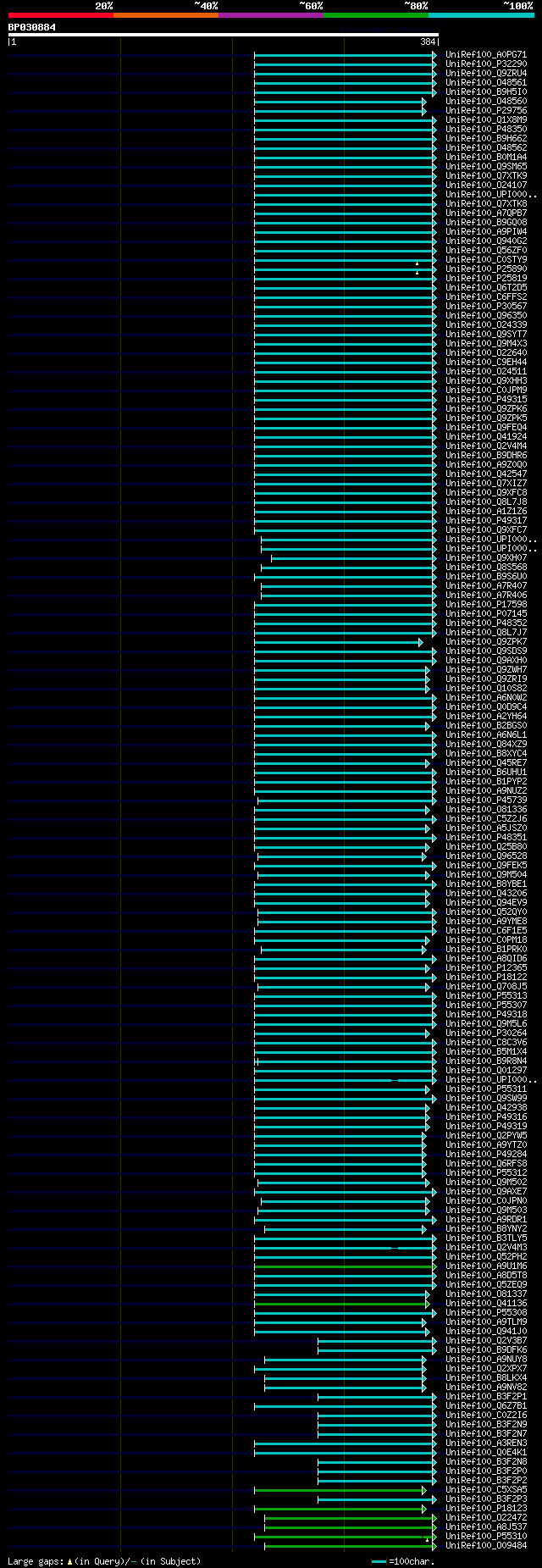Open hit UniRef100_P32290

[x=486, y=64]
